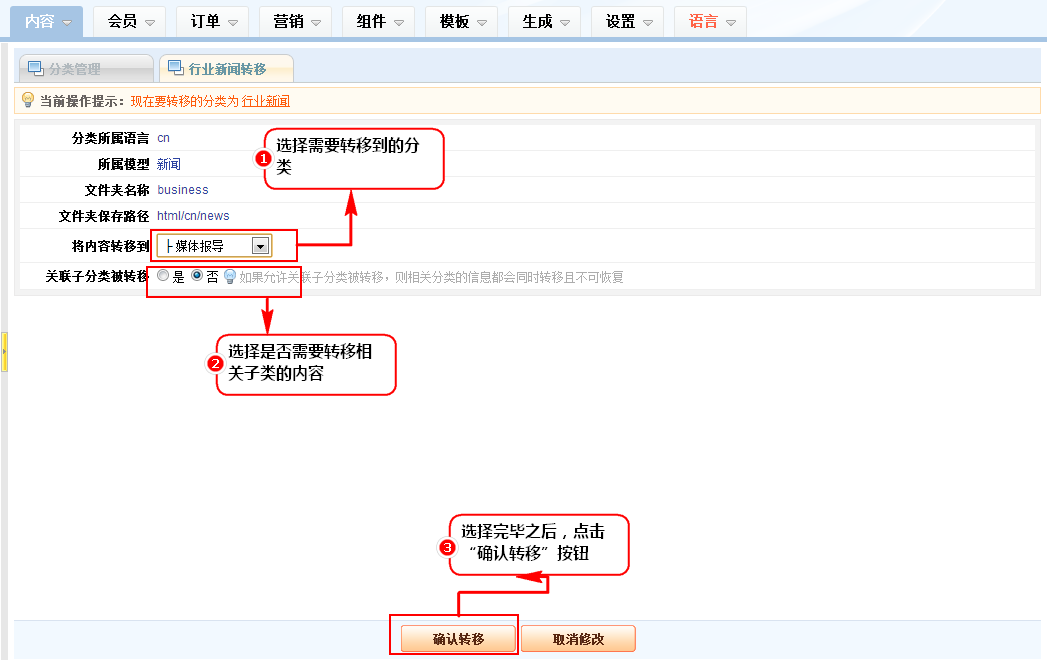Open the 会员 menu
This screenshot has height=662, width=1047.
(x=129, y=21)
